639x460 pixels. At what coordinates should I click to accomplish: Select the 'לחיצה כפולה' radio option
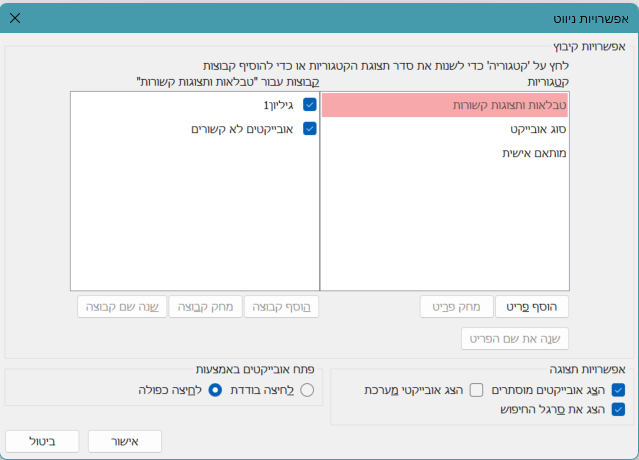(x=214, y=389)
